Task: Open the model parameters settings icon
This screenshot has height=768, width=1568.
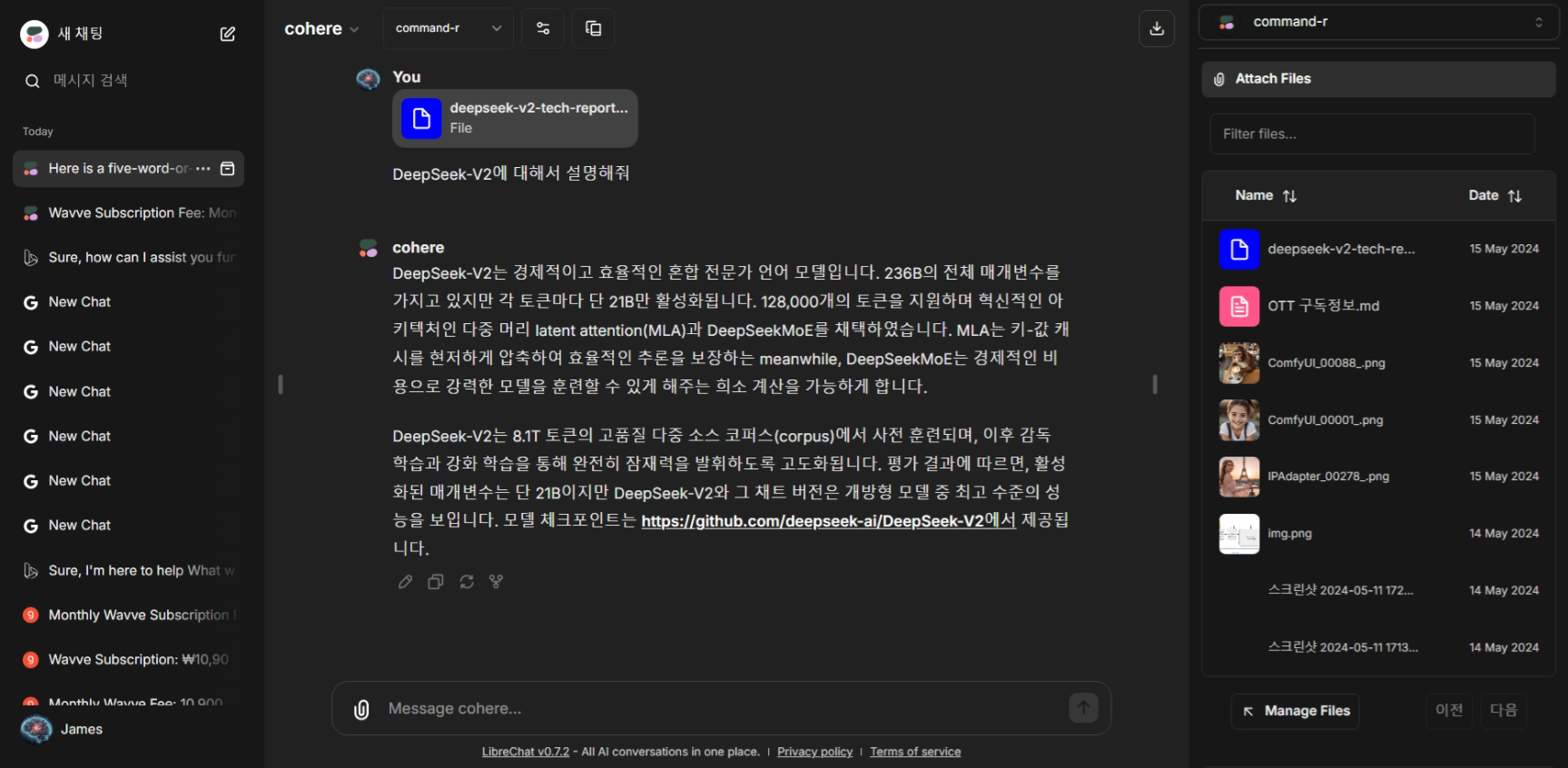Action: 543,28
